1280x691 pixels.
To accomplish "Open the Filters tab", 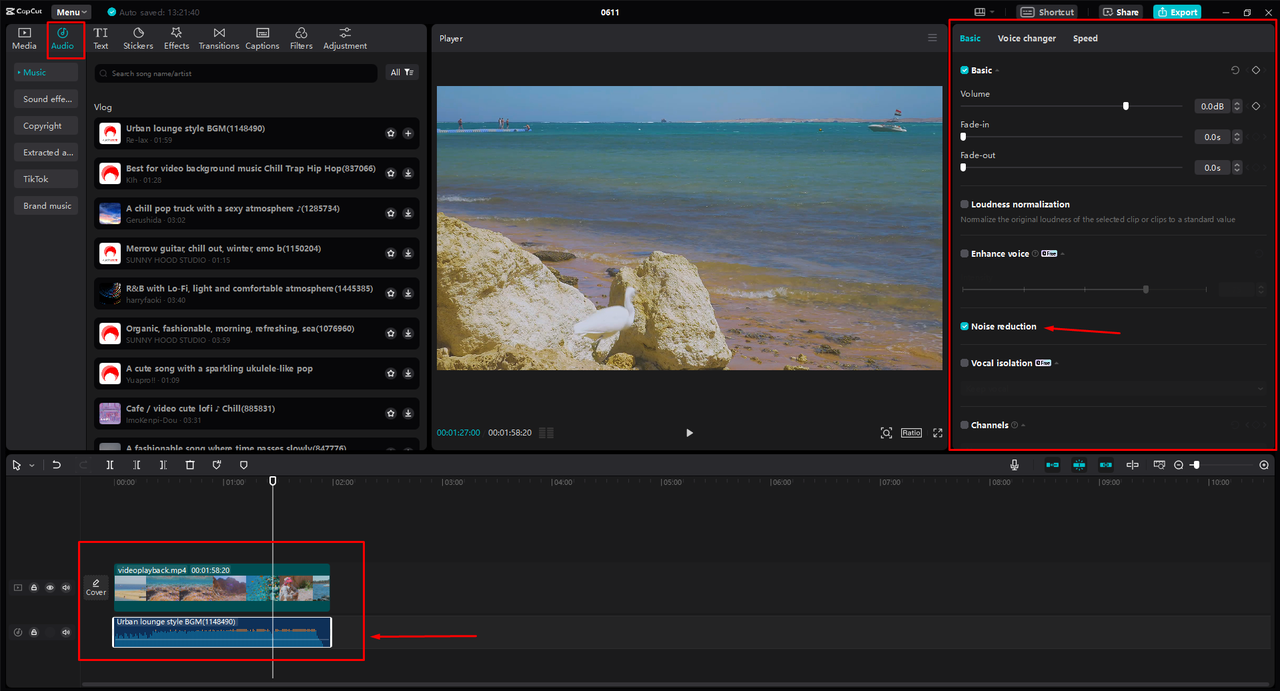I will coord(301,39).
